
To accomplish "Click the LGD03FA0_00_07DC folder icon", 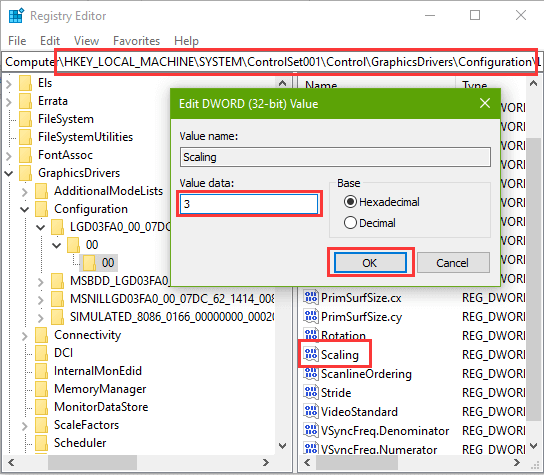I will click(58, 227).
